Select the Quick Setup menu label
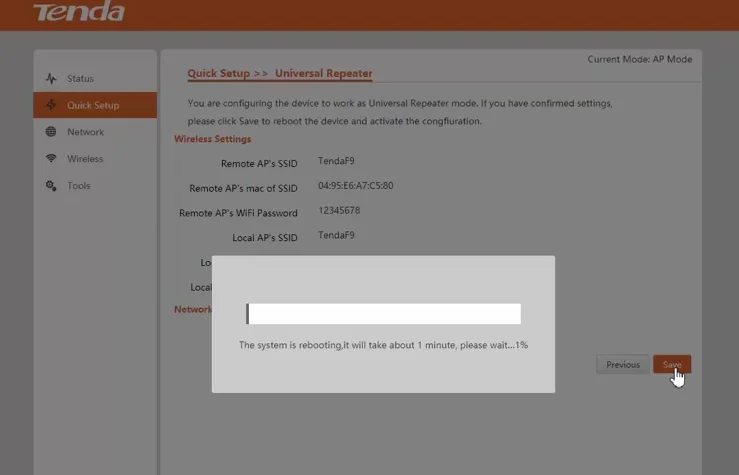The height and width of the screenshot is (475, 739). 93,105
